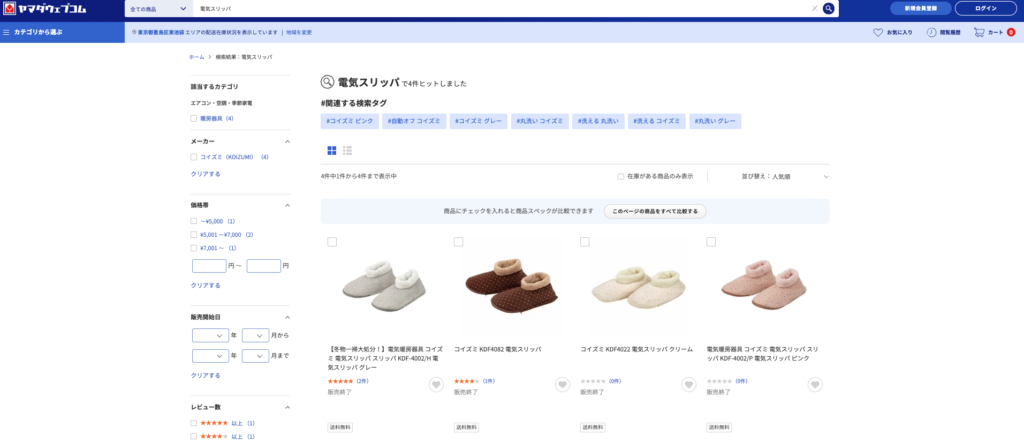Open the browsing history clock icon
The width and height of the screenshot is (1024, 442).
pyautogui.click(x=931, y=32)
